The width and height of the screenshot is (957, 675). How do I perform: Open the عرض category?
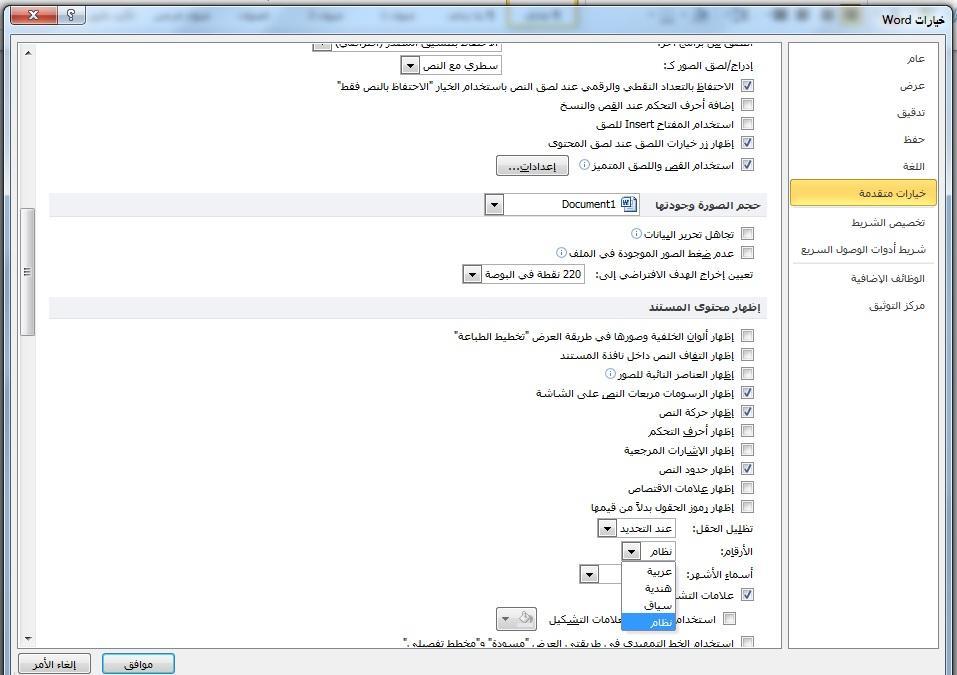pos(863,85)
